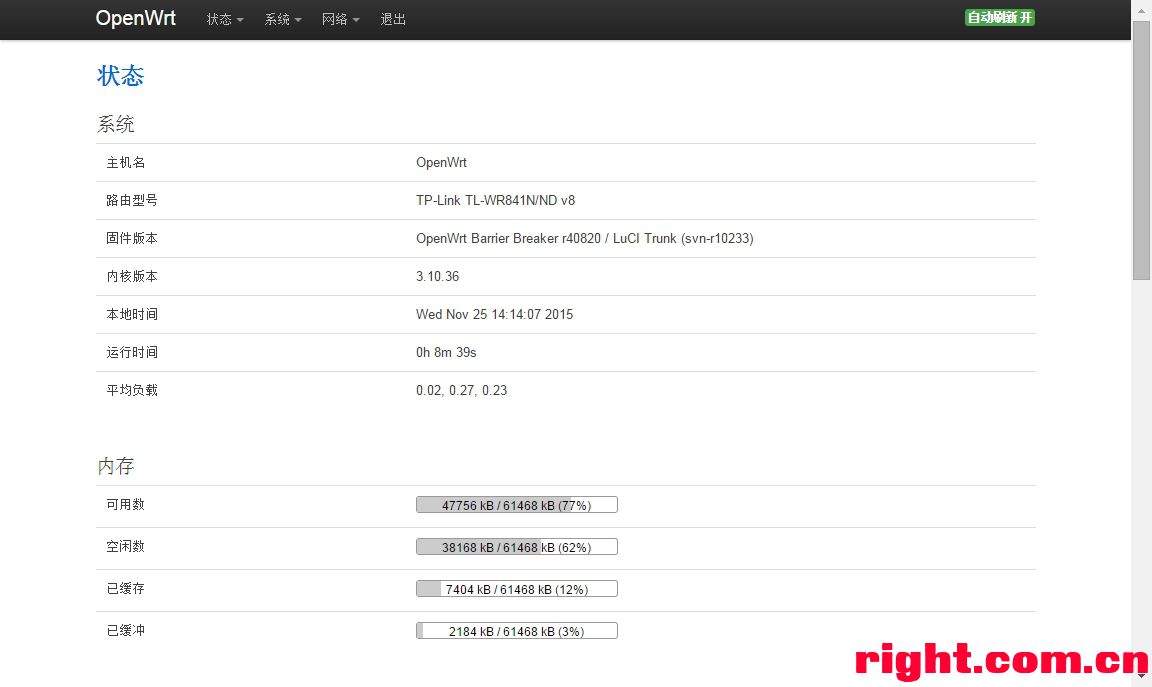Click the 已缓存 cached memory bar
The image size is (1152, 687).
coord(516,589)
